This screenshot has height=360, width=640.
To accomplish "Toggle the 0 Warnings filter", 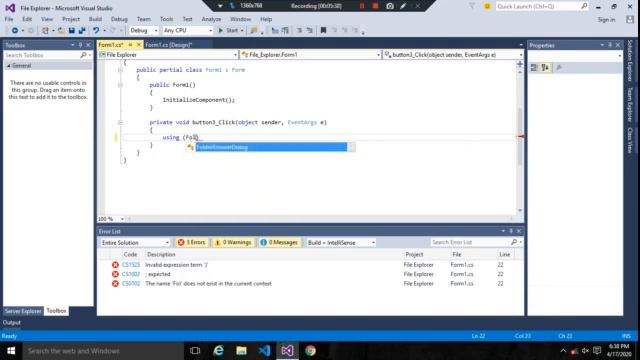I will coord(233,242).
